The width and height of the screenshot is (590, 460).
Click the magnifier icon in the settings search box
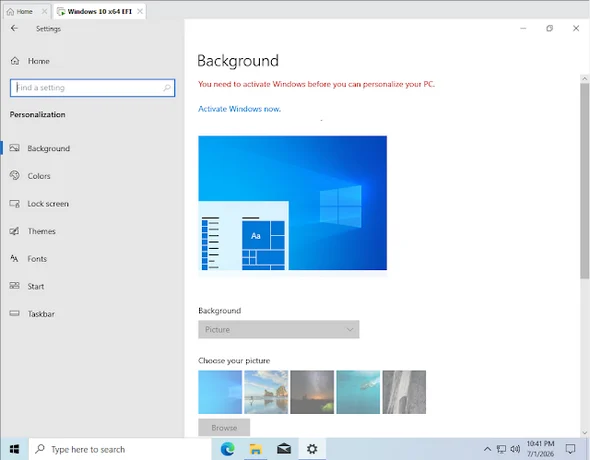[167, 88]
